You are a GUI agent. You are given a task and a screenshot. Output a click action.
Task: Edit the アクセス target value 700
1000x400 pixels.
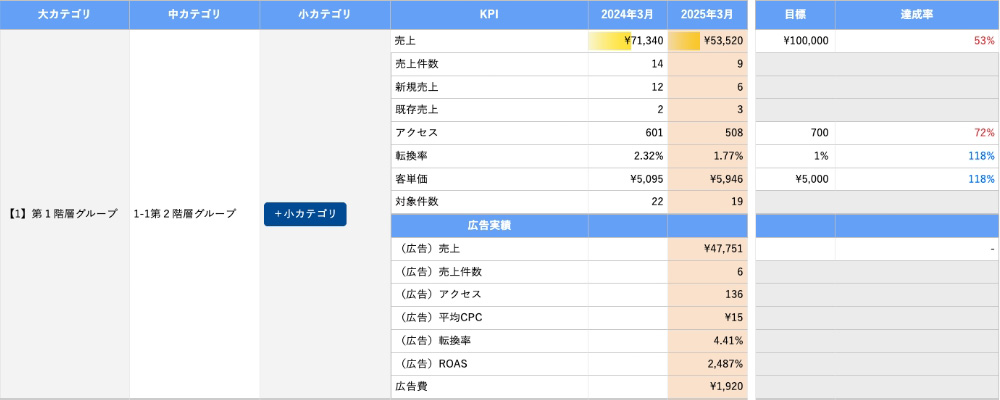point(795,133)
